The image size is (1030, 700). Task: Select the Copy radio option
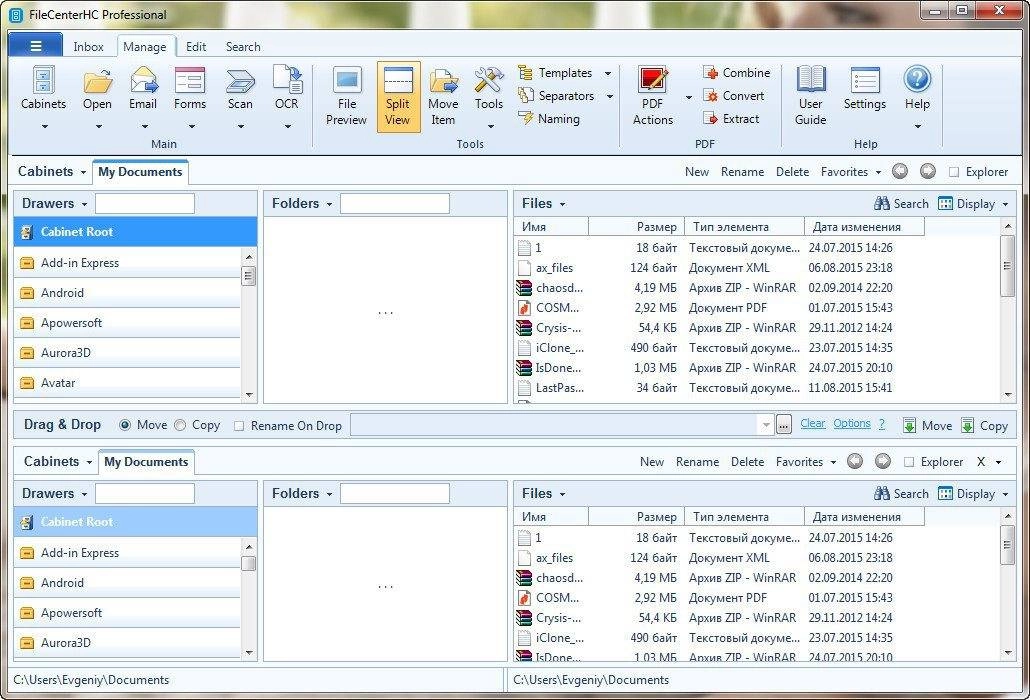pyautogui.click(x=180, y=426)
